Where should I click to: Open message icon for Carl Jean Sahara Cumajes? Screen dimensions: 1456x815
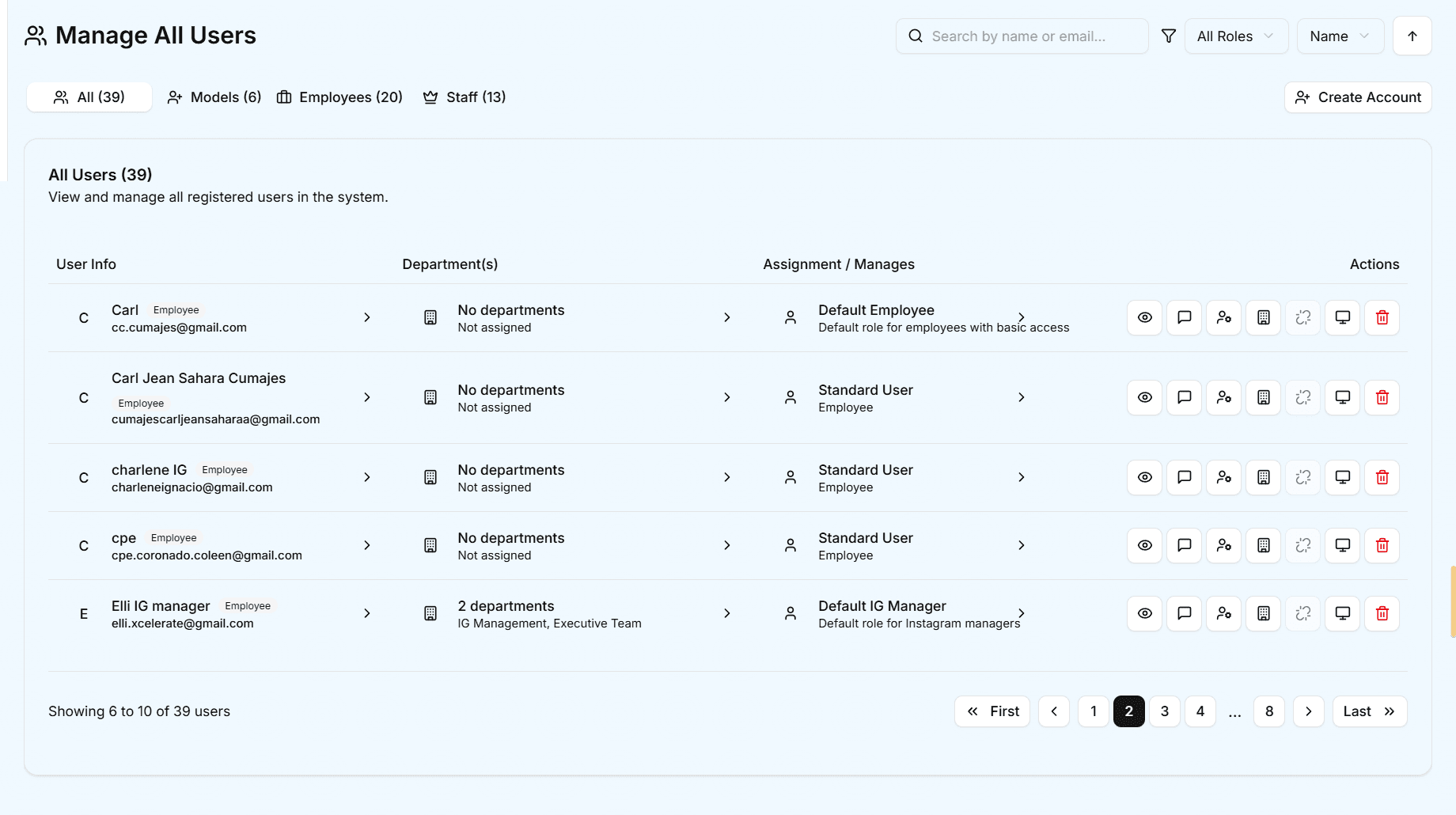[1185, 397]
